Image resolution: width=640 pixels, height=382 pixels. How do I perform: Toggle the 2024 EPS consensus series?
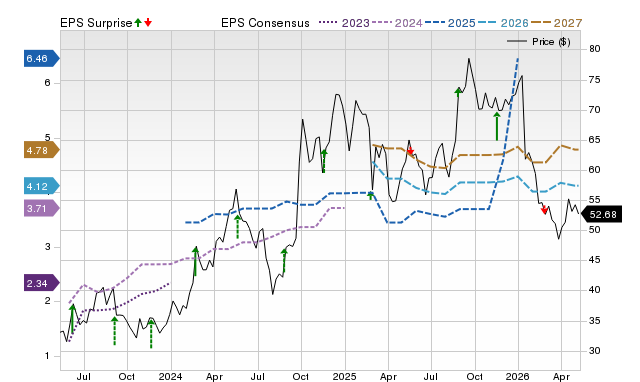397,23
